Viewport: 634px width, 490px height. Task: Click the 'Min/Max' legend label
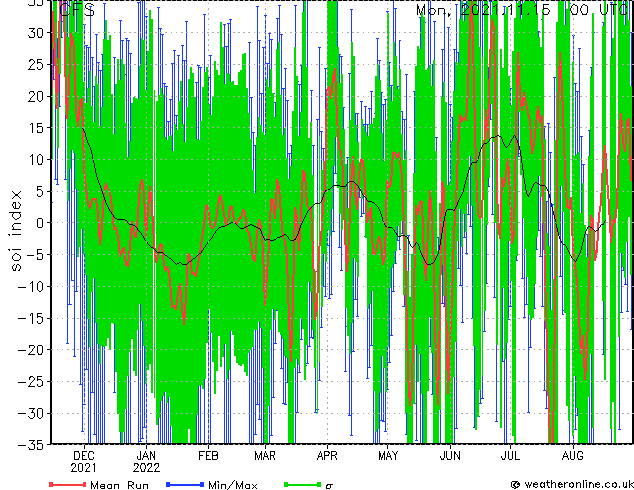(x=232, y=485)
